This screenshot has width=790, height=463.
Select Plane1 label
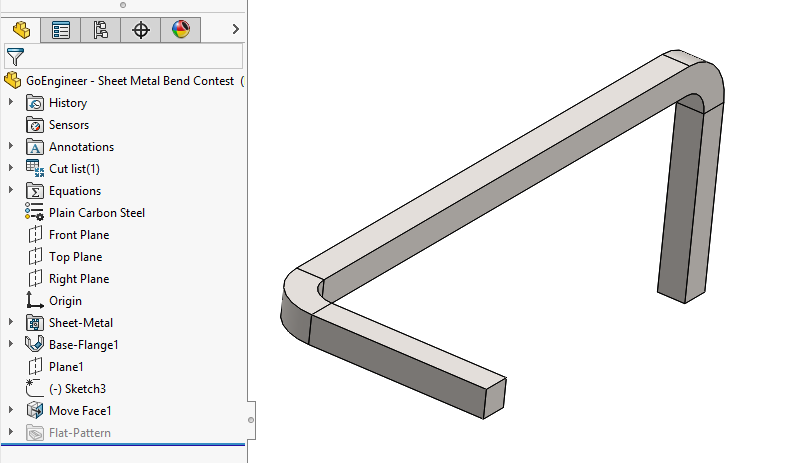pos(66,367)
